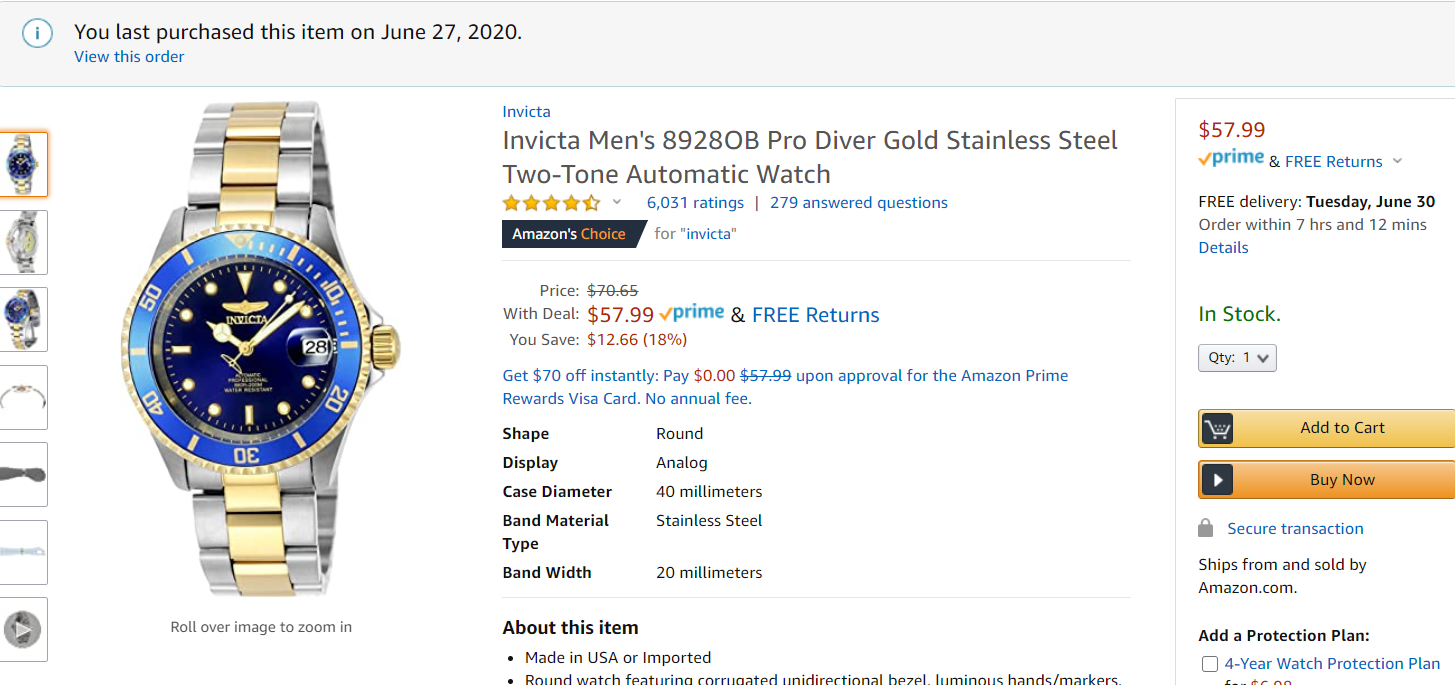This screenshot has width=1455, height=685.
Task: Select the second watch caseback thumbnail
Action: 23,242
